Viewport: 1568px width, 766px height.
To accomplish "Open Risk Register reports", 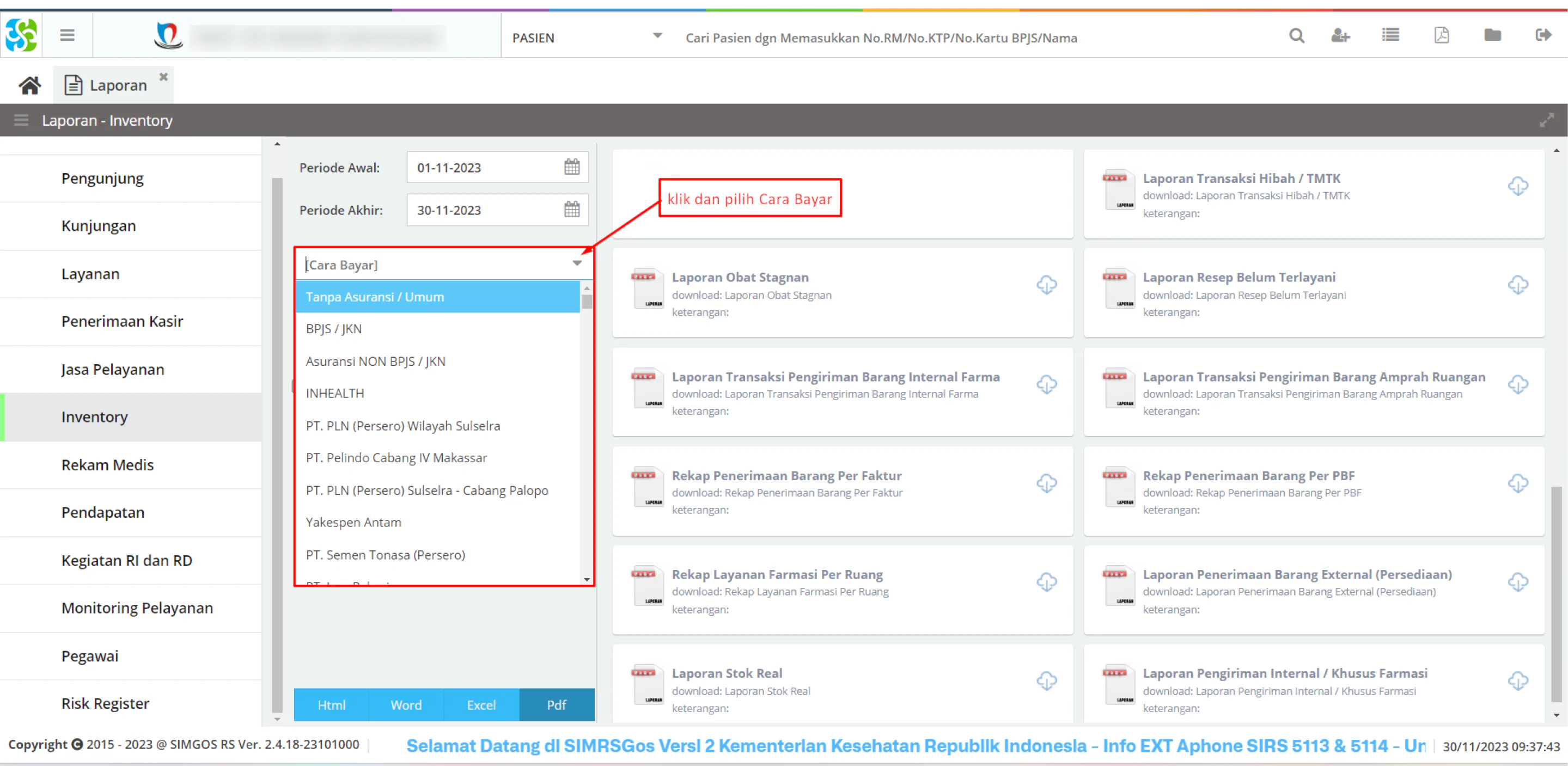I will point(131,703).
